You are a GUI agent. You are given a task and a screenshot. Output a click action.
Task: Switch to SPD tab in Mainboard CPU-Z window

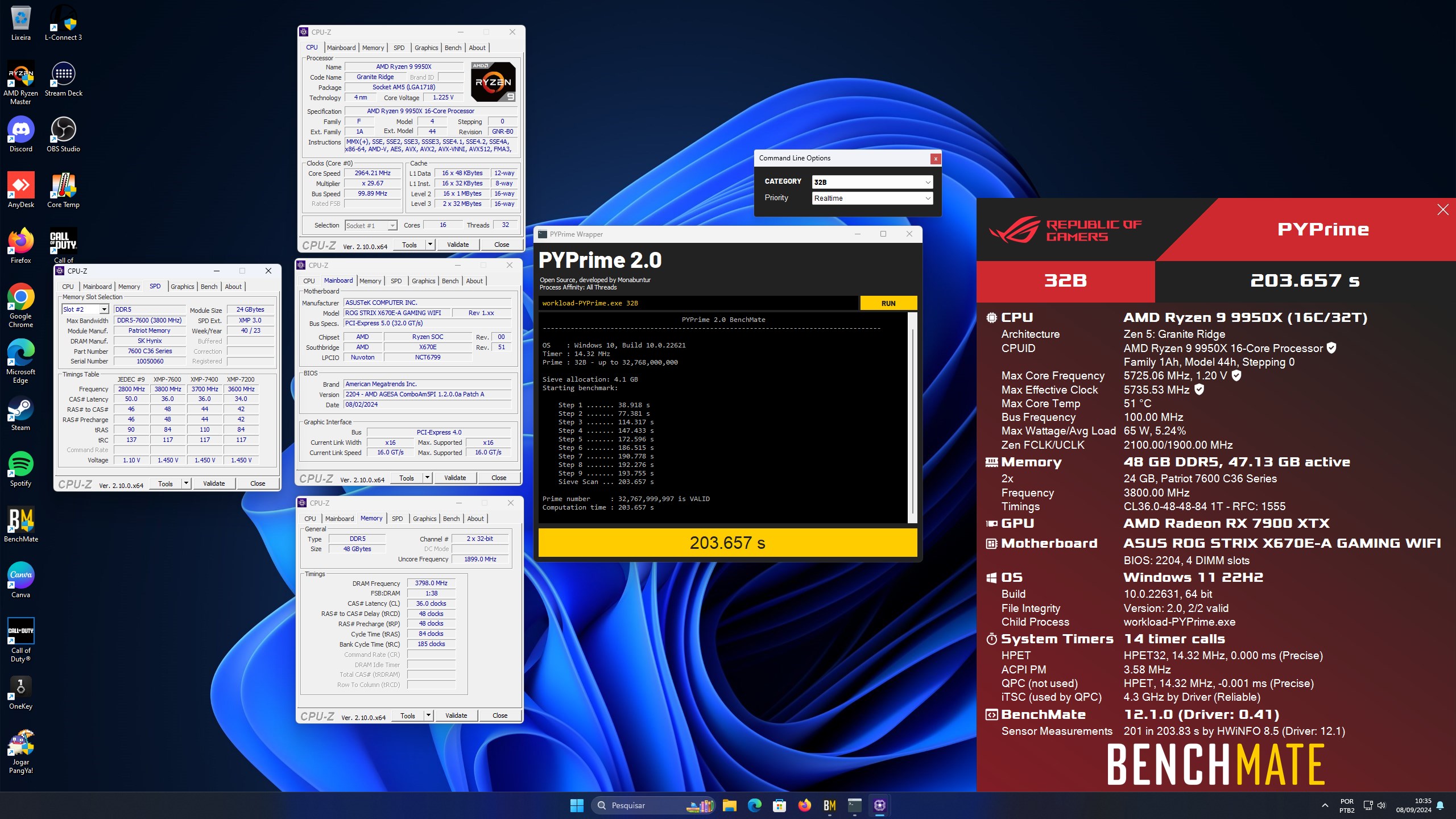pos(396,281)
